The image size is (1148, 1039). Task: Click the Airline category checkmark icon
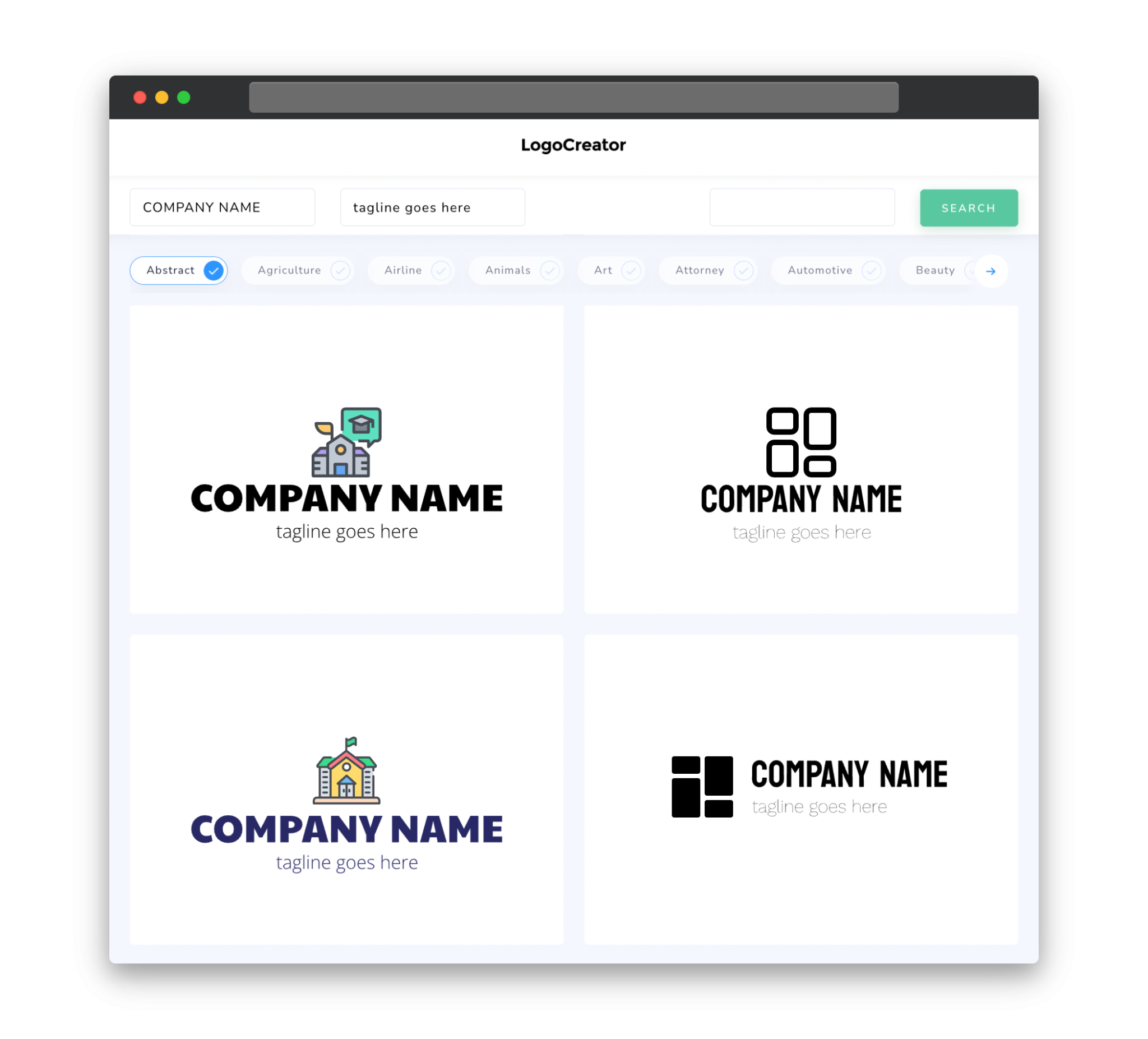point(441,270)
